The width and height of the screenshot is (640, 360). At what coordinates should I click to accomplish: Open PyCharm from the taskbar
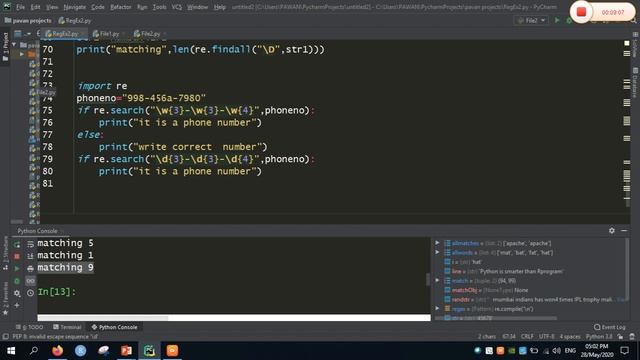[149, 351]
